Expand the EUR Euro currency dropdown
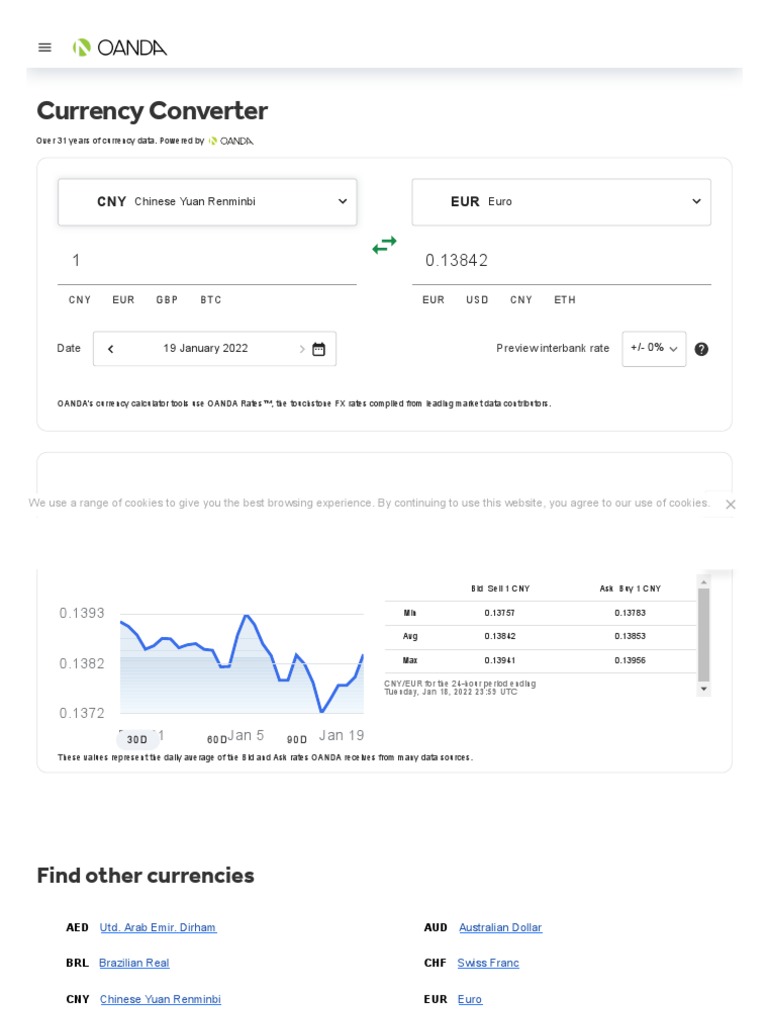The height and width of the screenshot is (1024, 768). coord(561,202)
